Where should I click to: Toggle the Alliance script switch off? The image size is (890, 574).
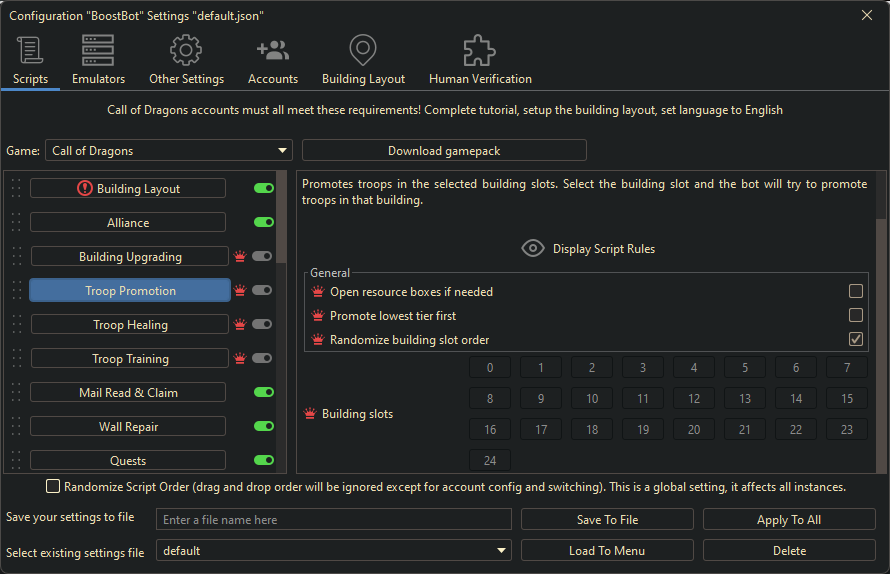point(264,222)
